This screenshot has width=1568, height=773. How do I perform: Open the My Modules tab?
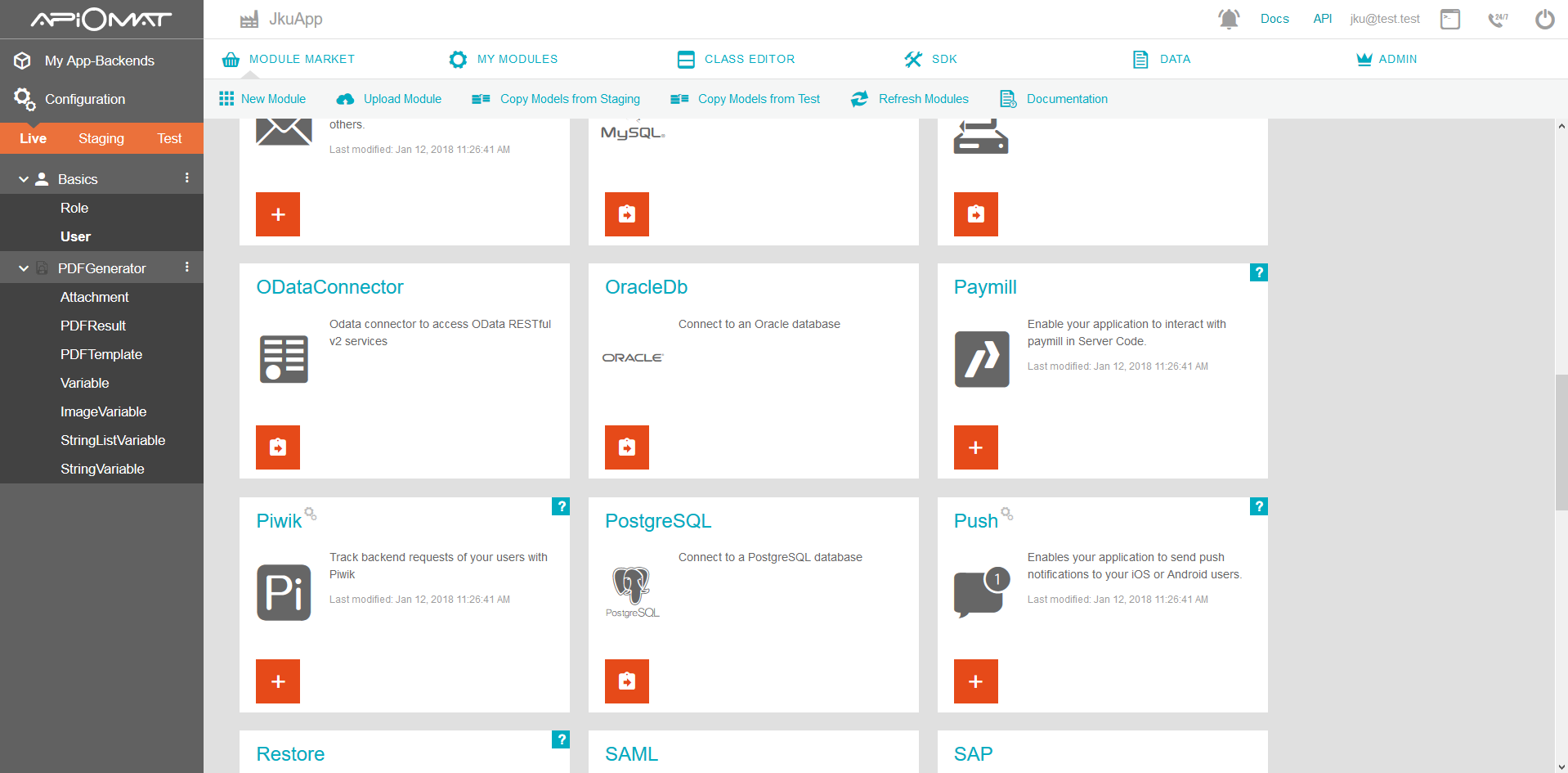point(504,59)
